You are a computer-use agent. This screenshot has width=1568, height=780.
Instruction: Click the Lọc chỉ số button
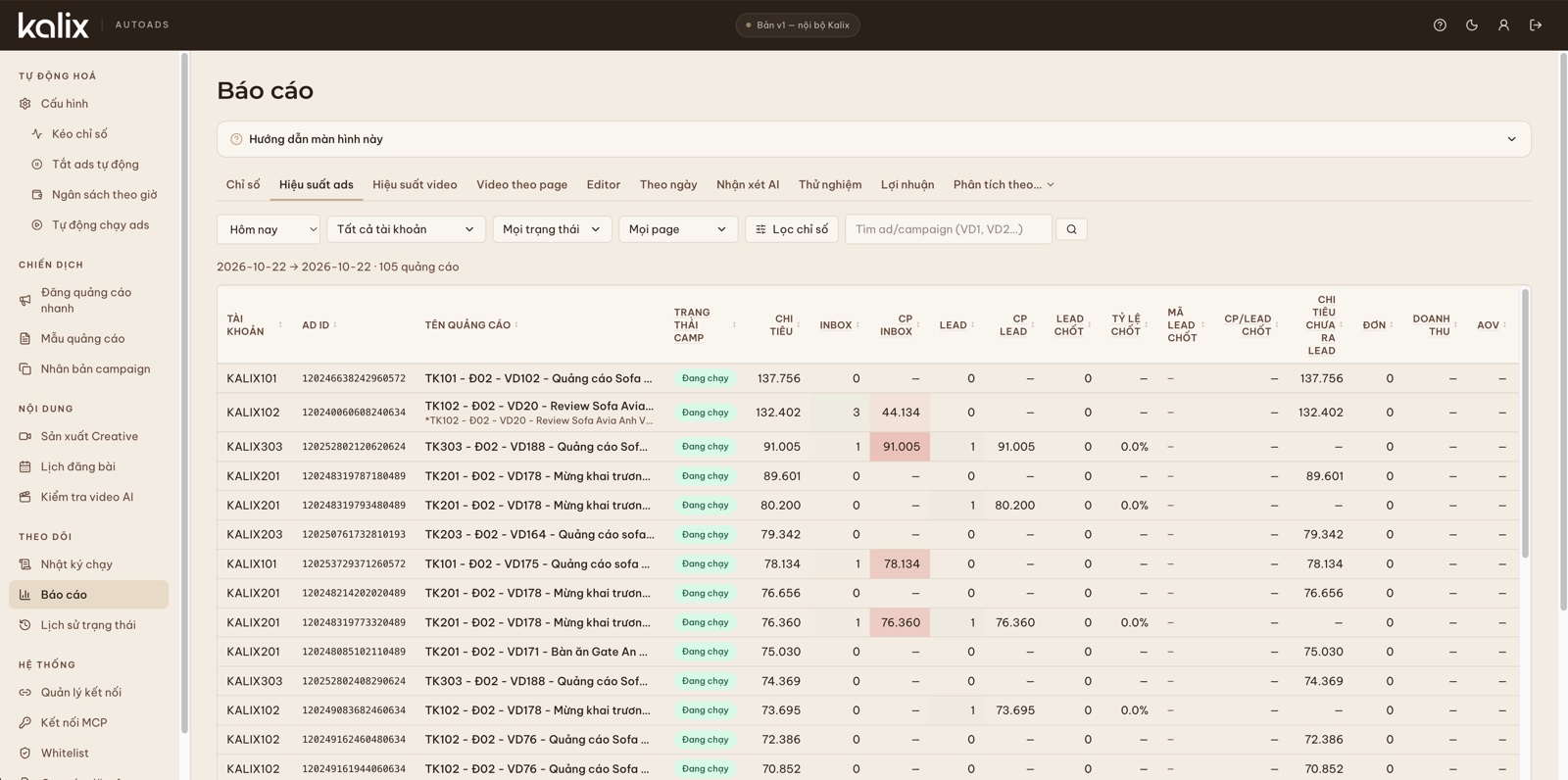coord(792,229)
